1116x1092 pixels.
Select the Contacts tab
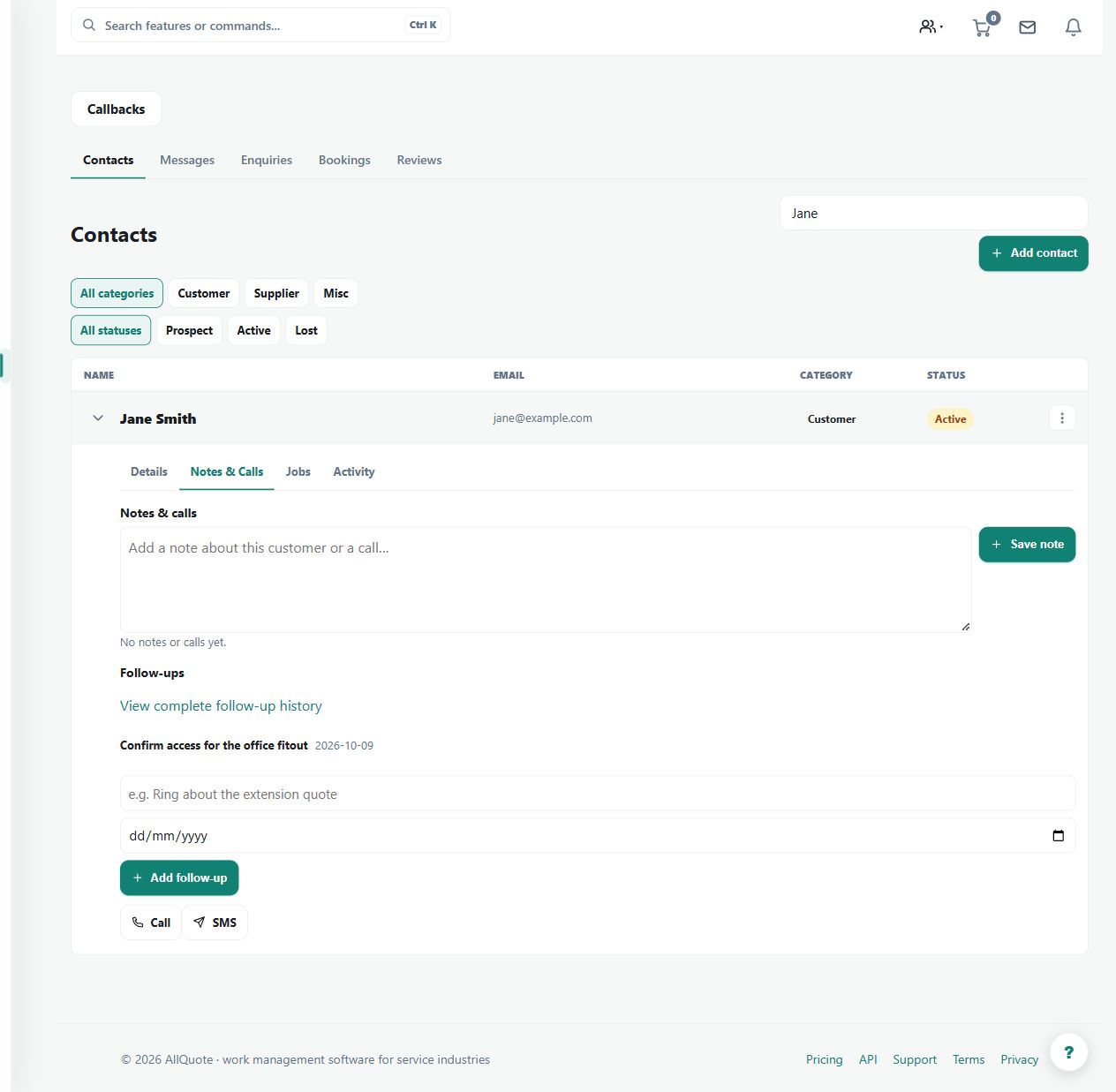tap(108, 161)
